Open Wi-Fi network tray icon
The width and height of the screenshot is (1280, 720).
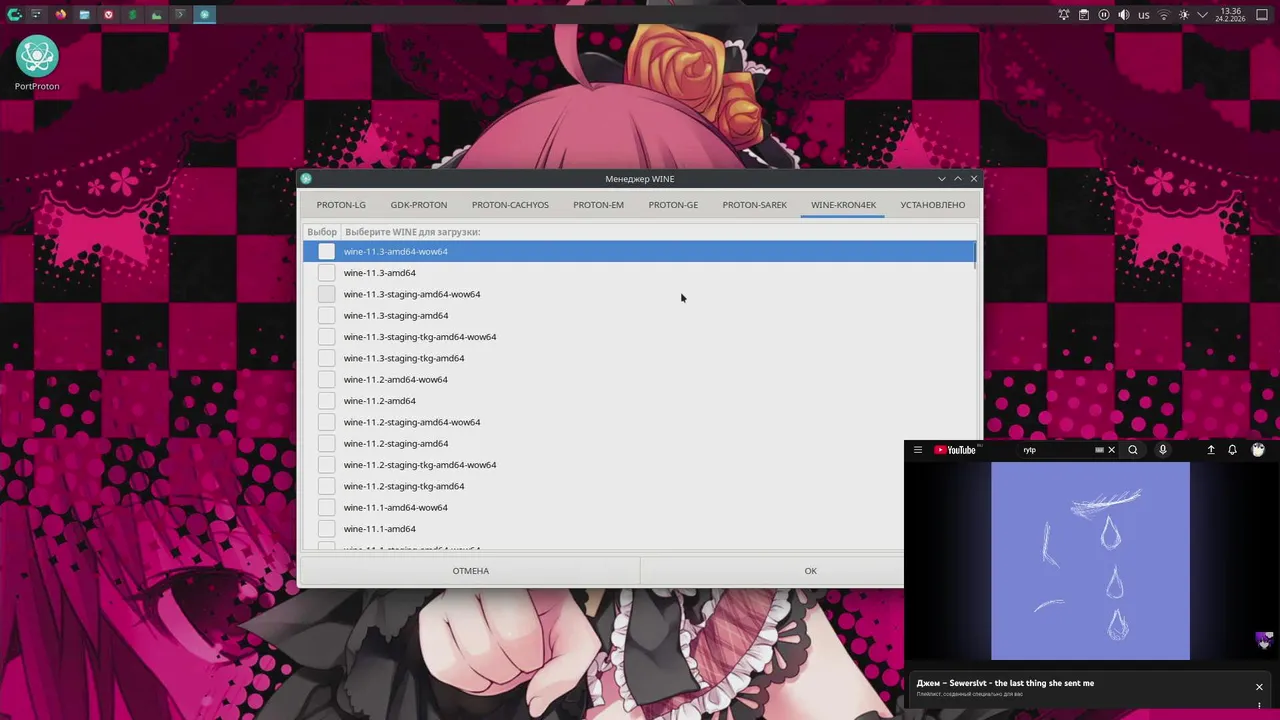tap(1164, 15)
